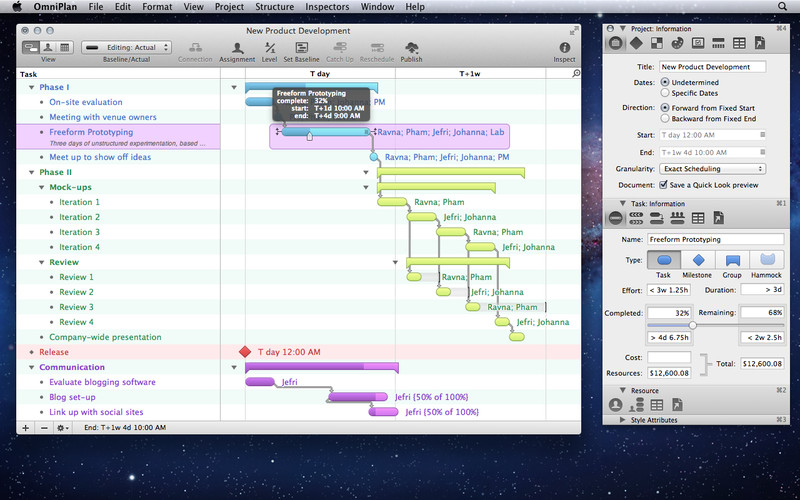Select the Company-wide presentation task
Viewport: 800px width, 500px height.
point(105,337)
